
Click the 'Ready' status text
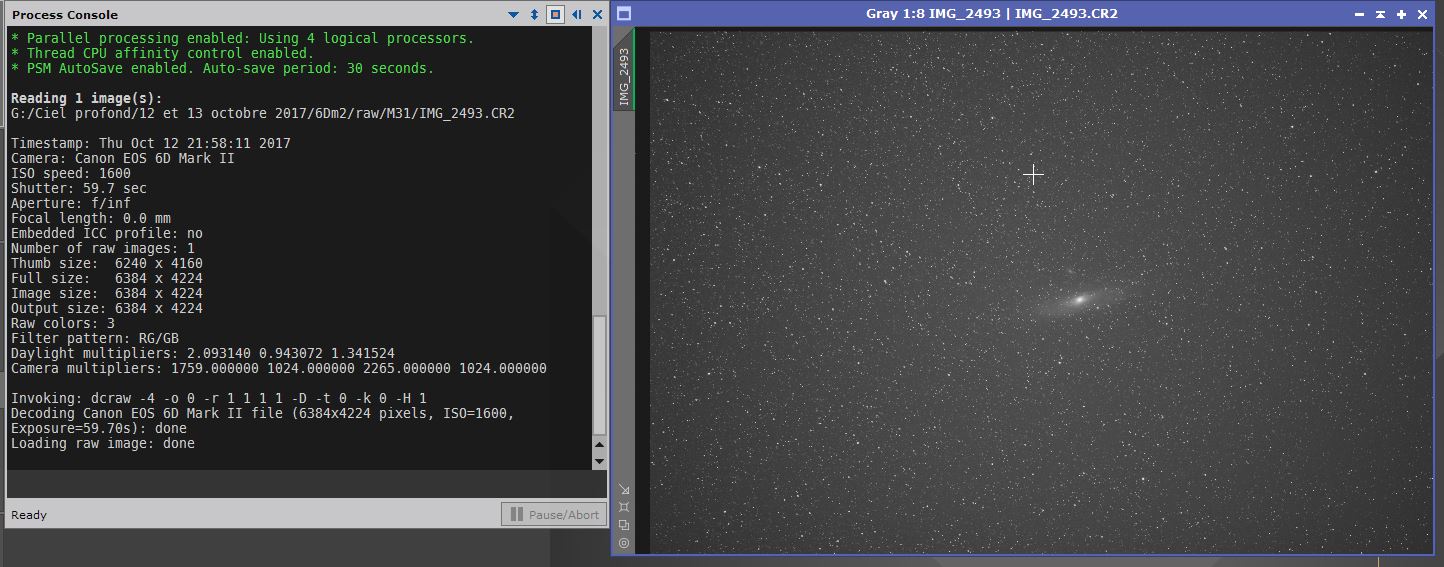[x=29, y=515]
